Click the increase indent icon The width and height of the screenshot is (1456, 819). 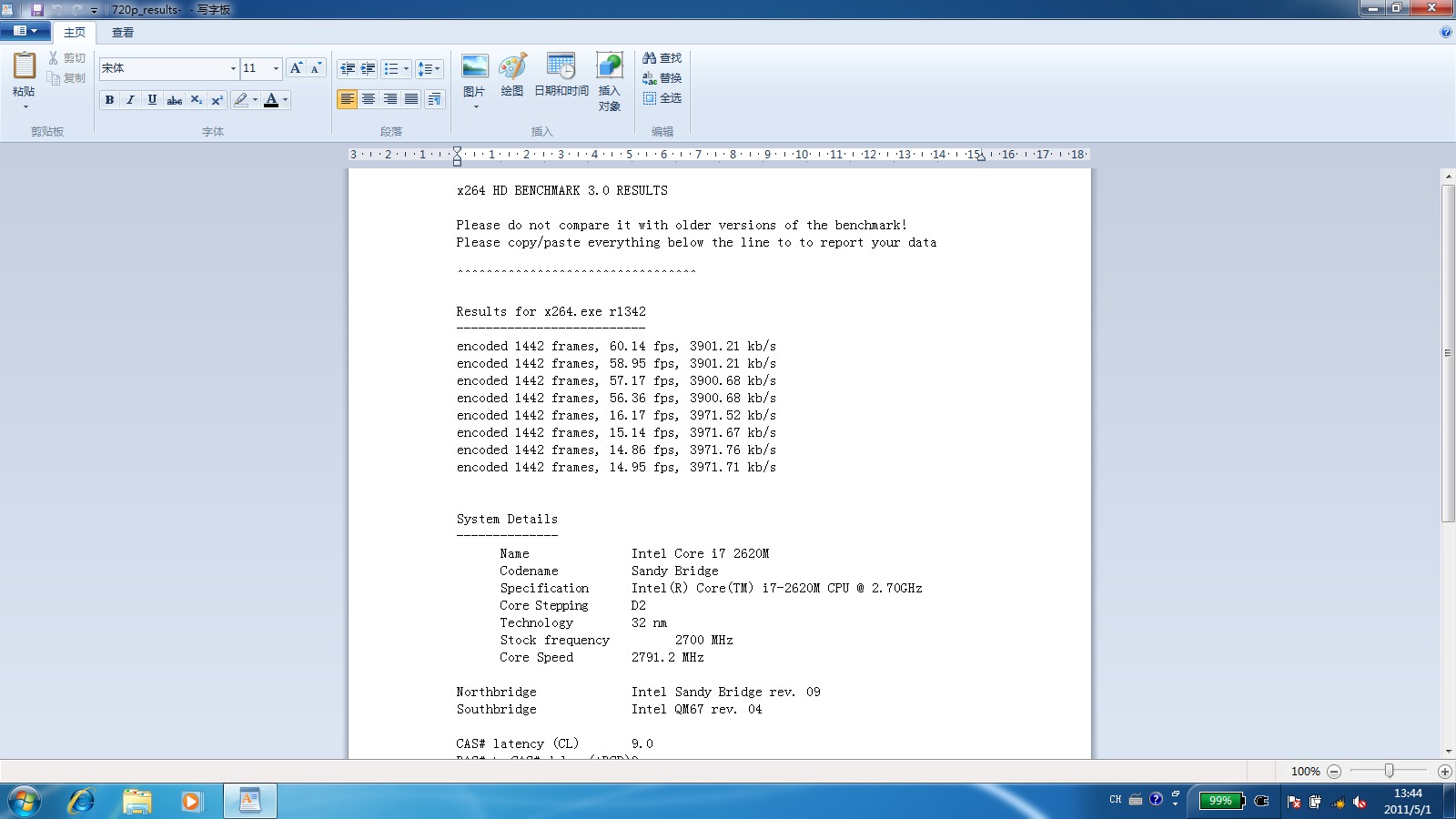(x=368, y=68)
